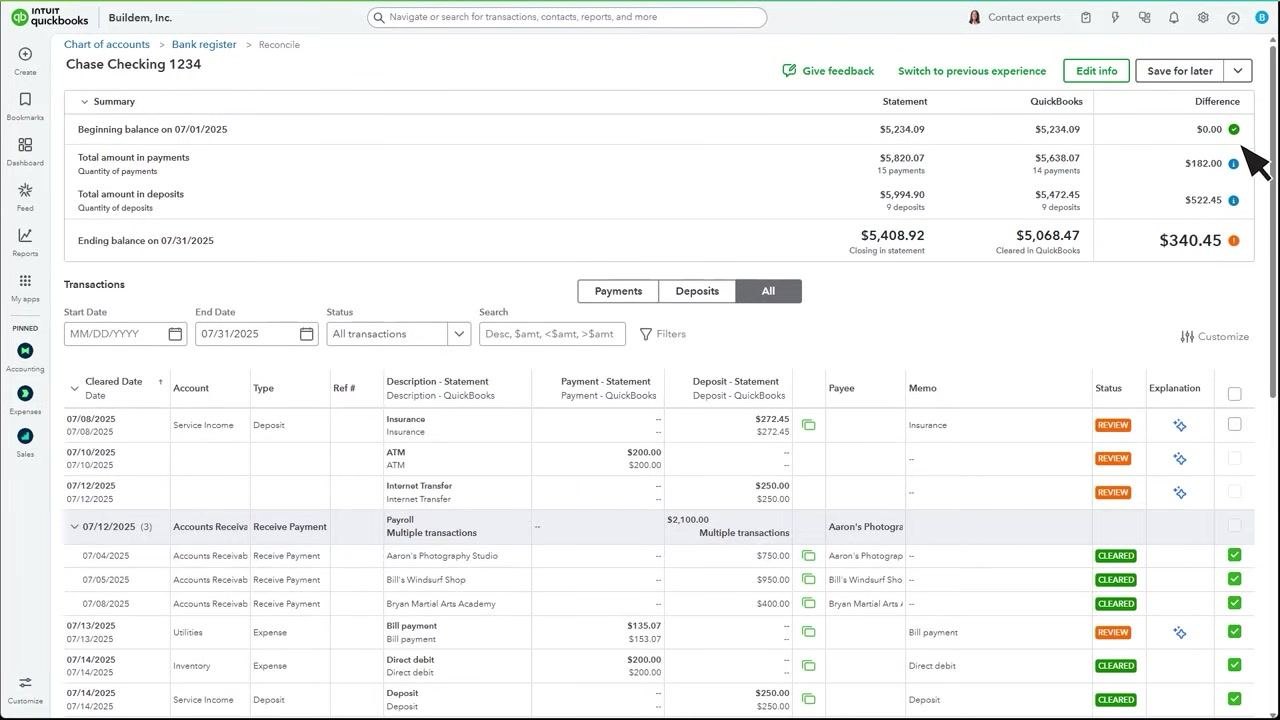This screenshot has width=1280, height=720.
Task: Open End Date calendar picker
Action: click(x=307, y=334)
